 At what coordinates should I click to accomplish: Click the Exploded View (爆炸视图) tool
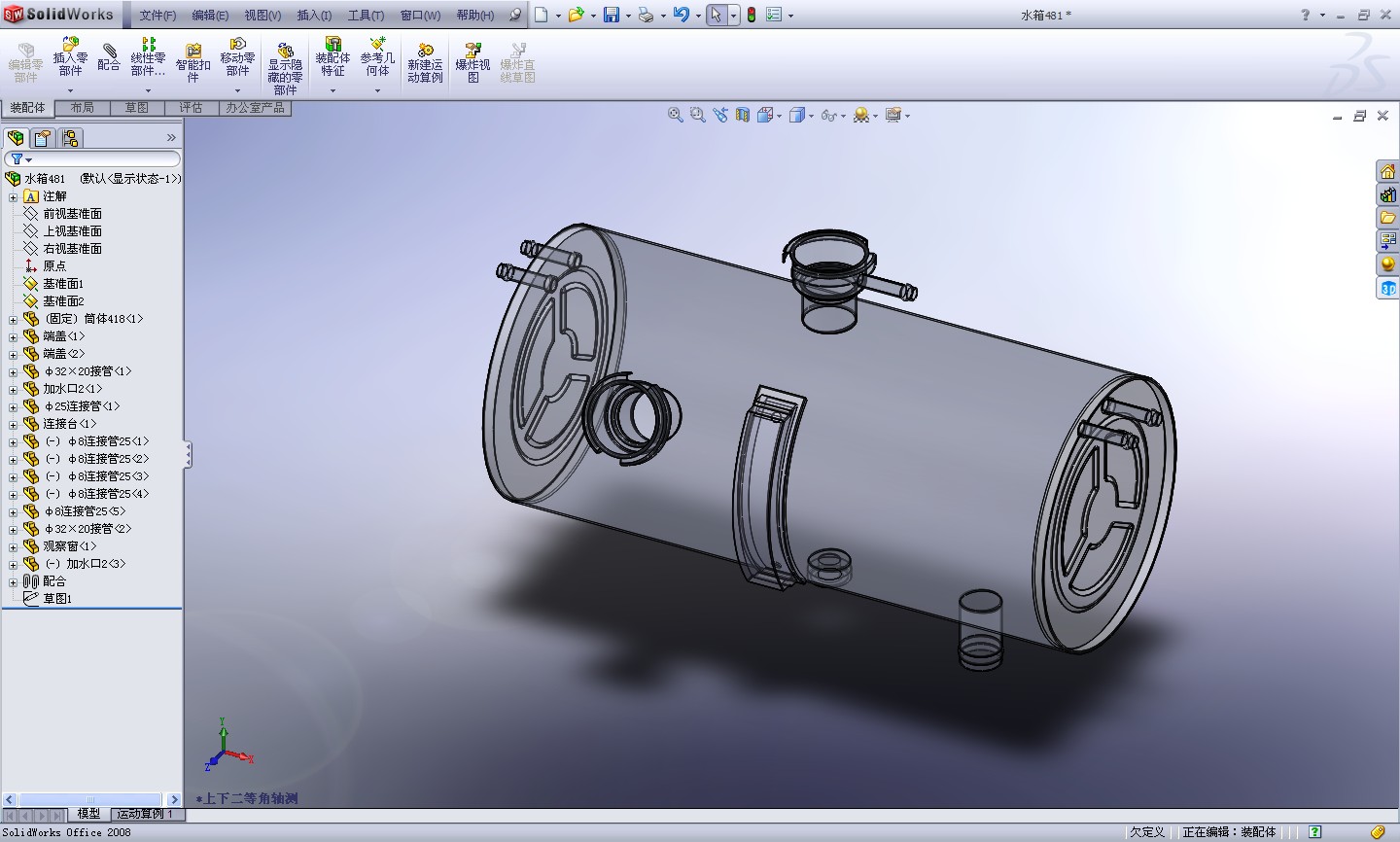472,63
